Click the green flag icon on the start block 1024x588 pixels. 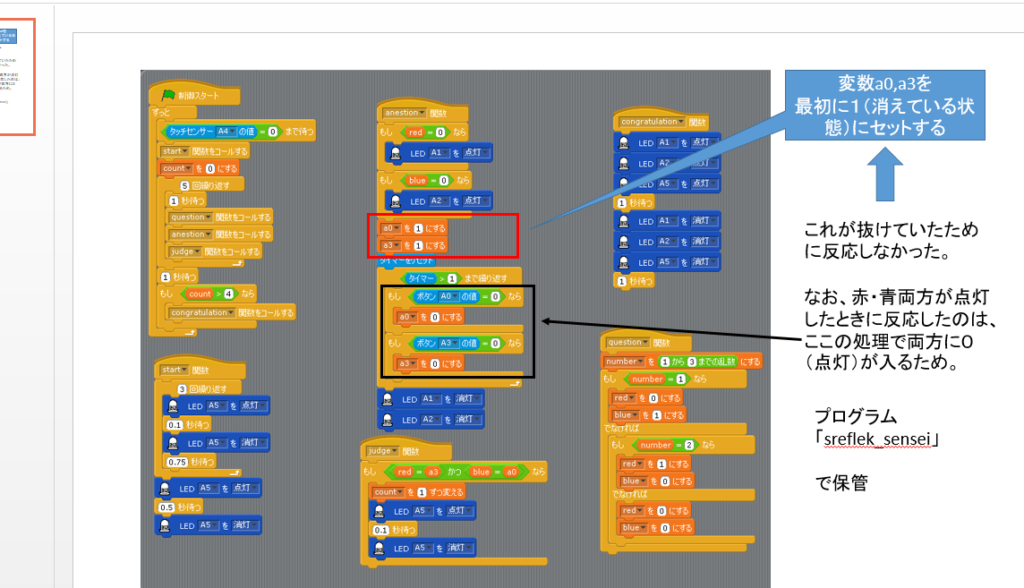[166, 96]
